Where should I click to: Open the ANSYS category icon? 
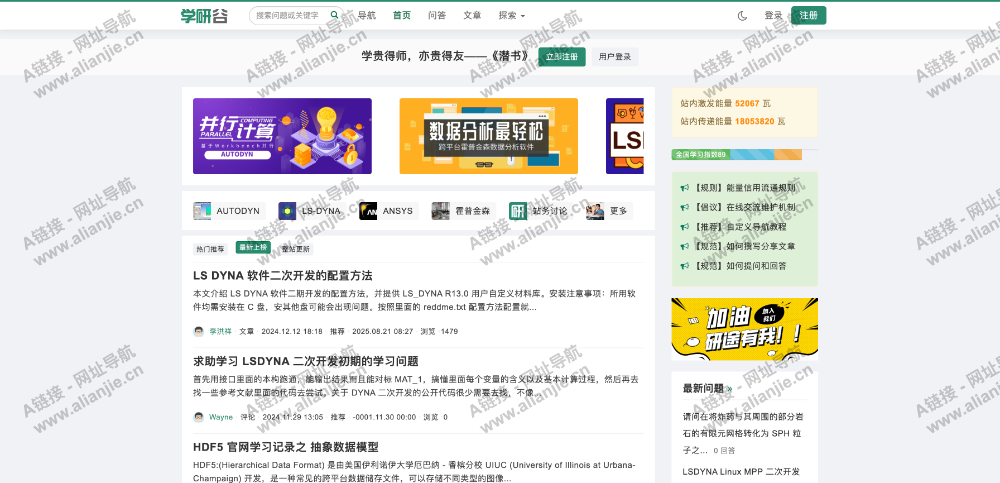tap(368, 211)
